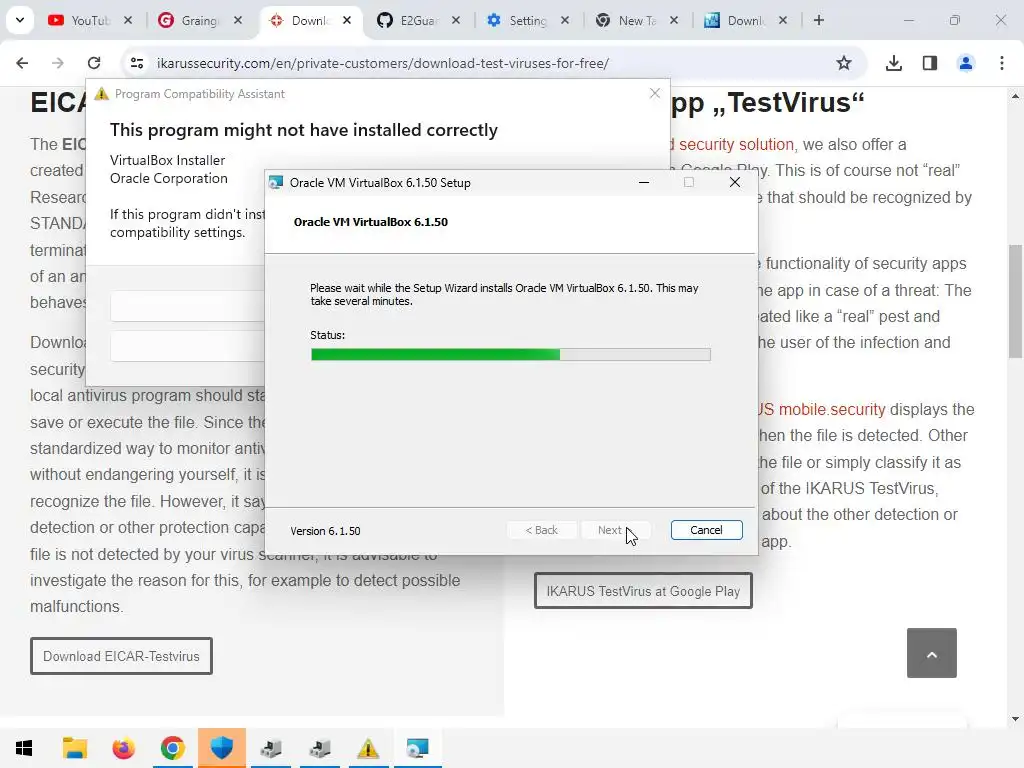Open IKARUS TestVirus at Google Play
This screenshot has width=1024, height=768.
(x=643, y=590)
